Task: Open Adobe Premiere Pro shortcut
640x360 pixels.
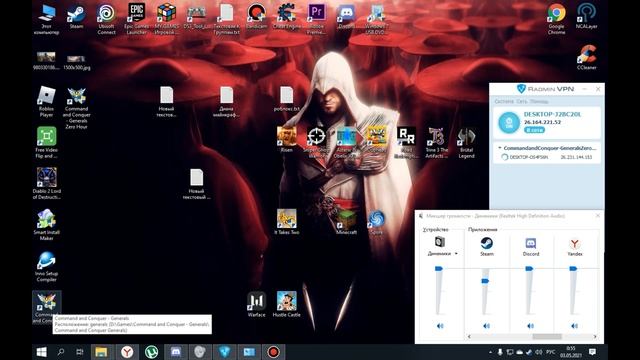Action: 316,19
